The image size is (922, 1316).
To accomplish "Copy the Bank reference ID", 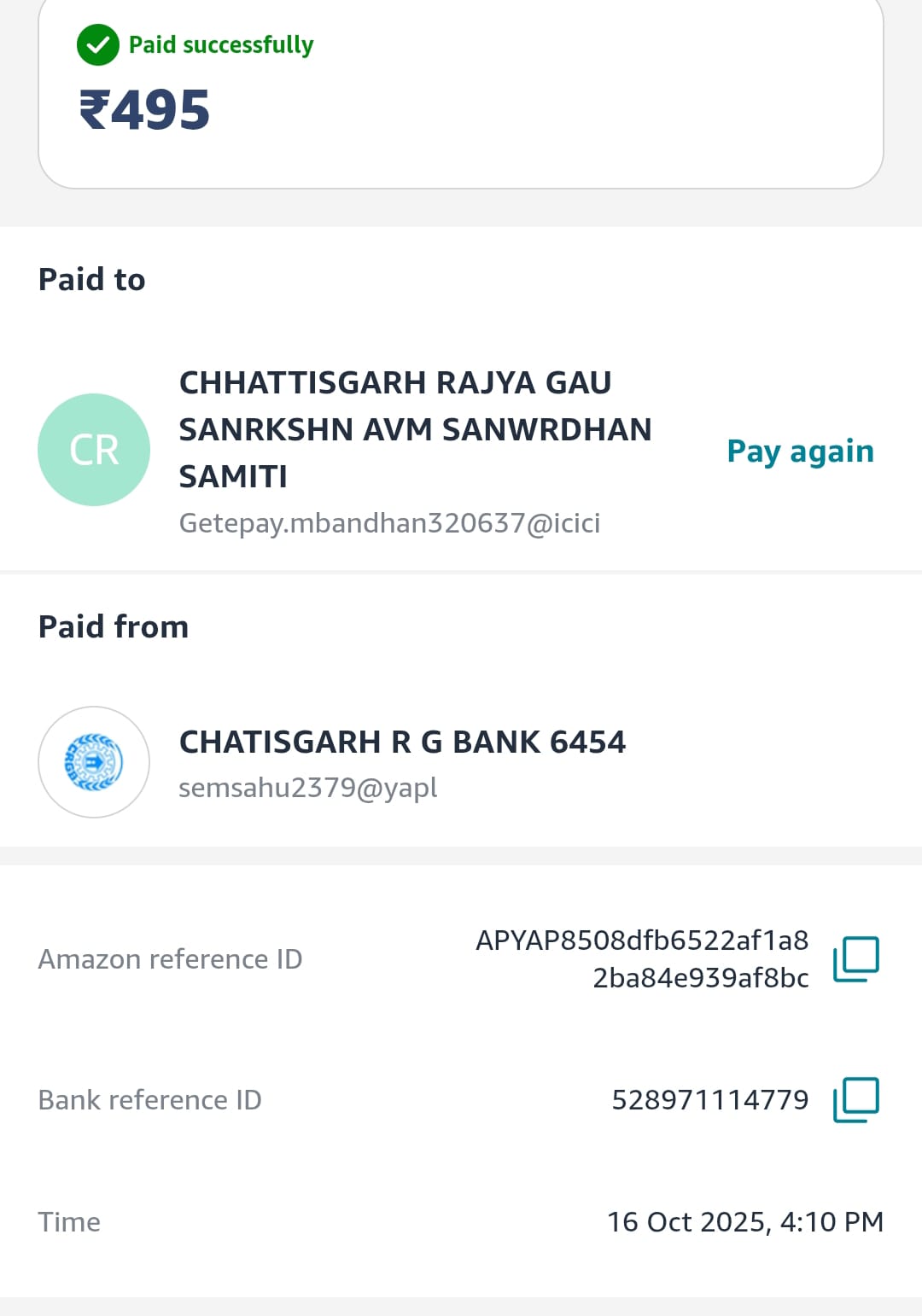I will coord(856,1099).
